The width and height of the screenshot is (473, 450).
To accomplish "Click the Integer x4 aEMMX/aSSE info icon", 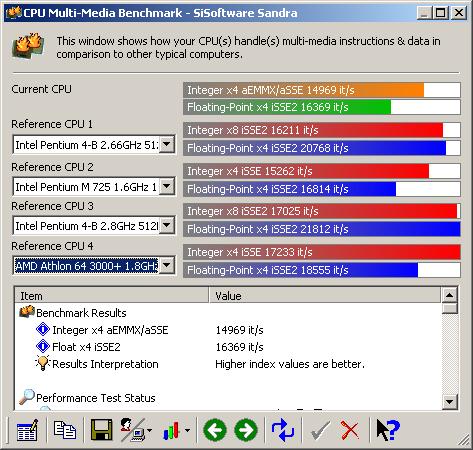I will tap(43, 329).
